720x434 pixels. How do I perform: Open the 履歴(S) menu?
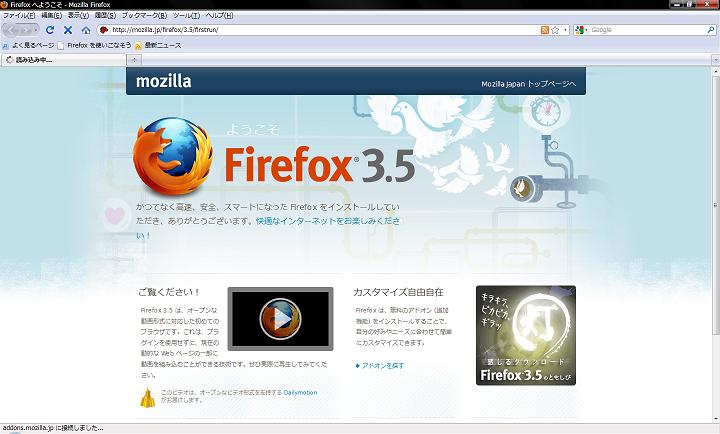pos(105,15)
